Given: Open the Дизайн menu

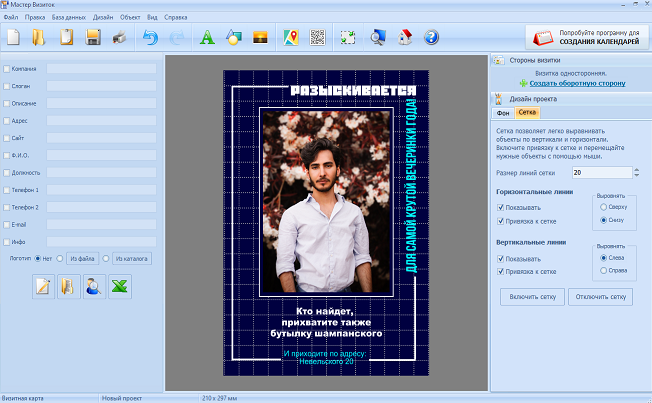Looking at the screenshot, I should pos(103,17).
